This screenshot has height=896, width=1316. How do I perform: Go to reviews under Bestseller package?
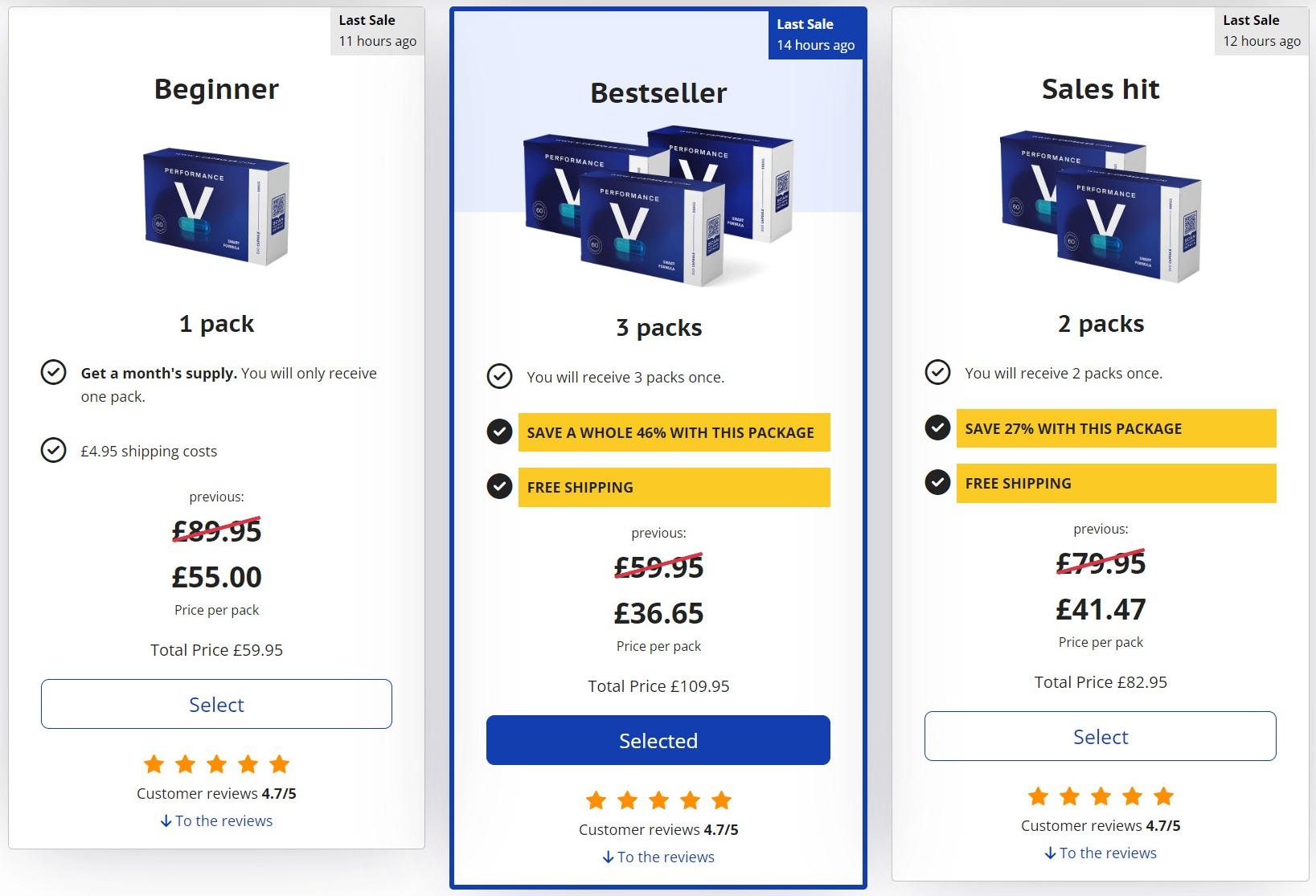[658, 857]
